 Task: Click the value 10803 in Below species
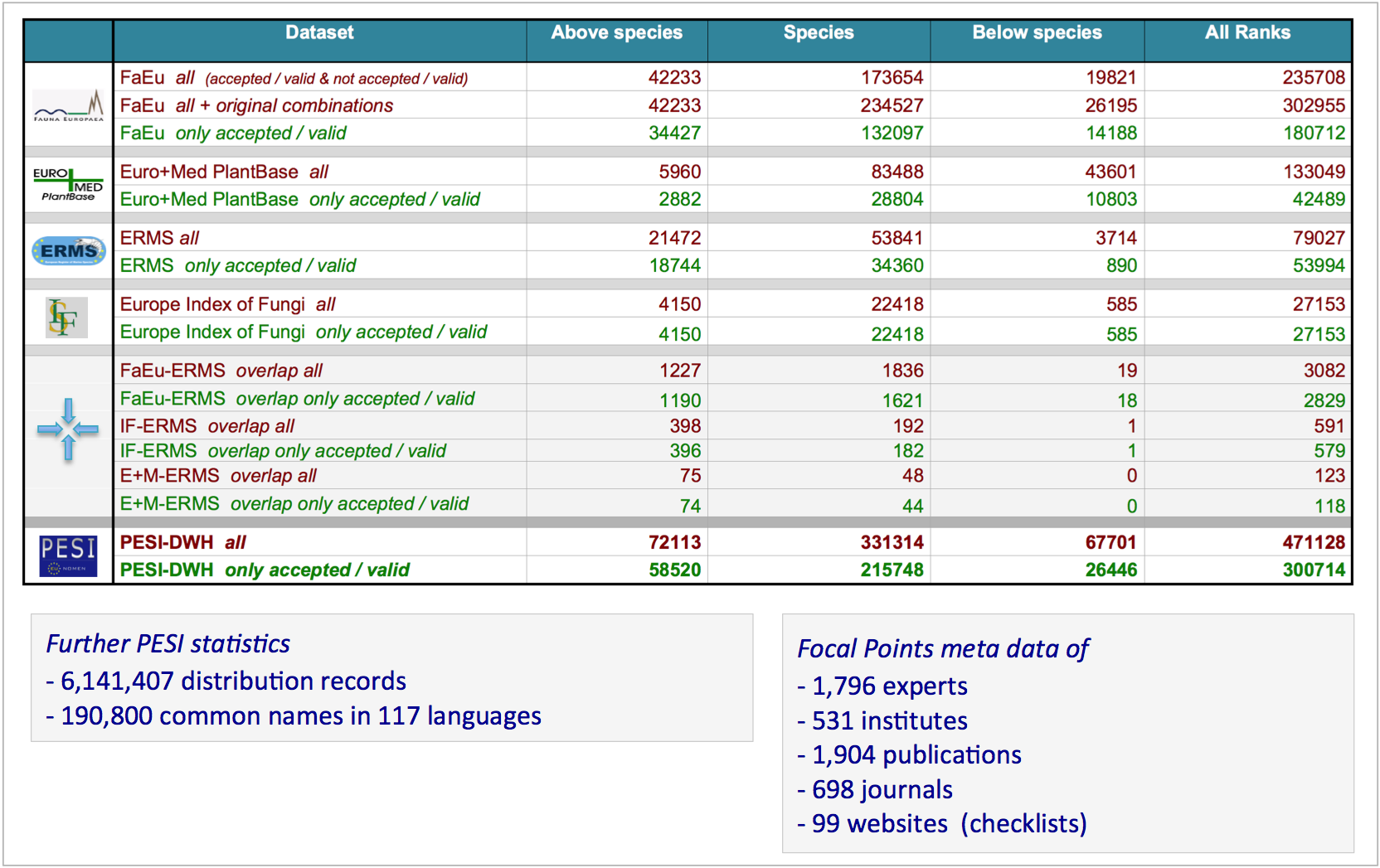click(1111, 199)
